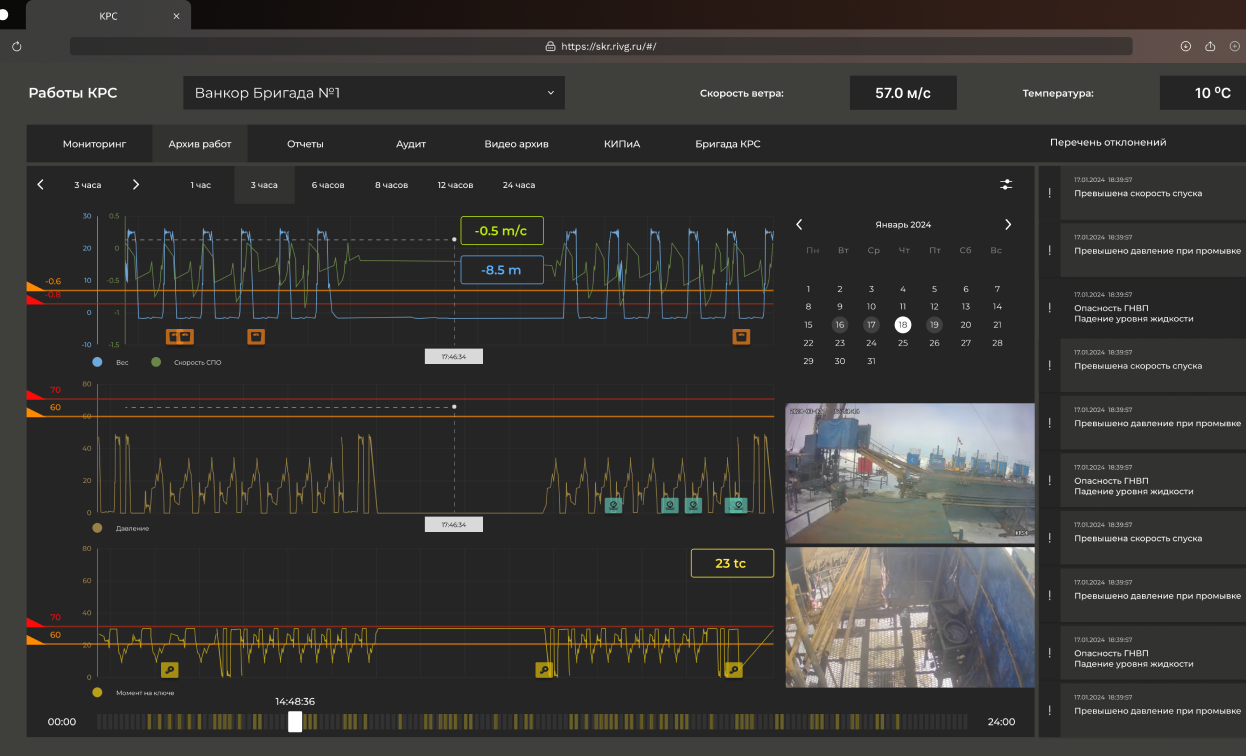This screenshot has width=1246, height=756.
Task: Switch to the Видео архив tab
Action: coord(516,144)
